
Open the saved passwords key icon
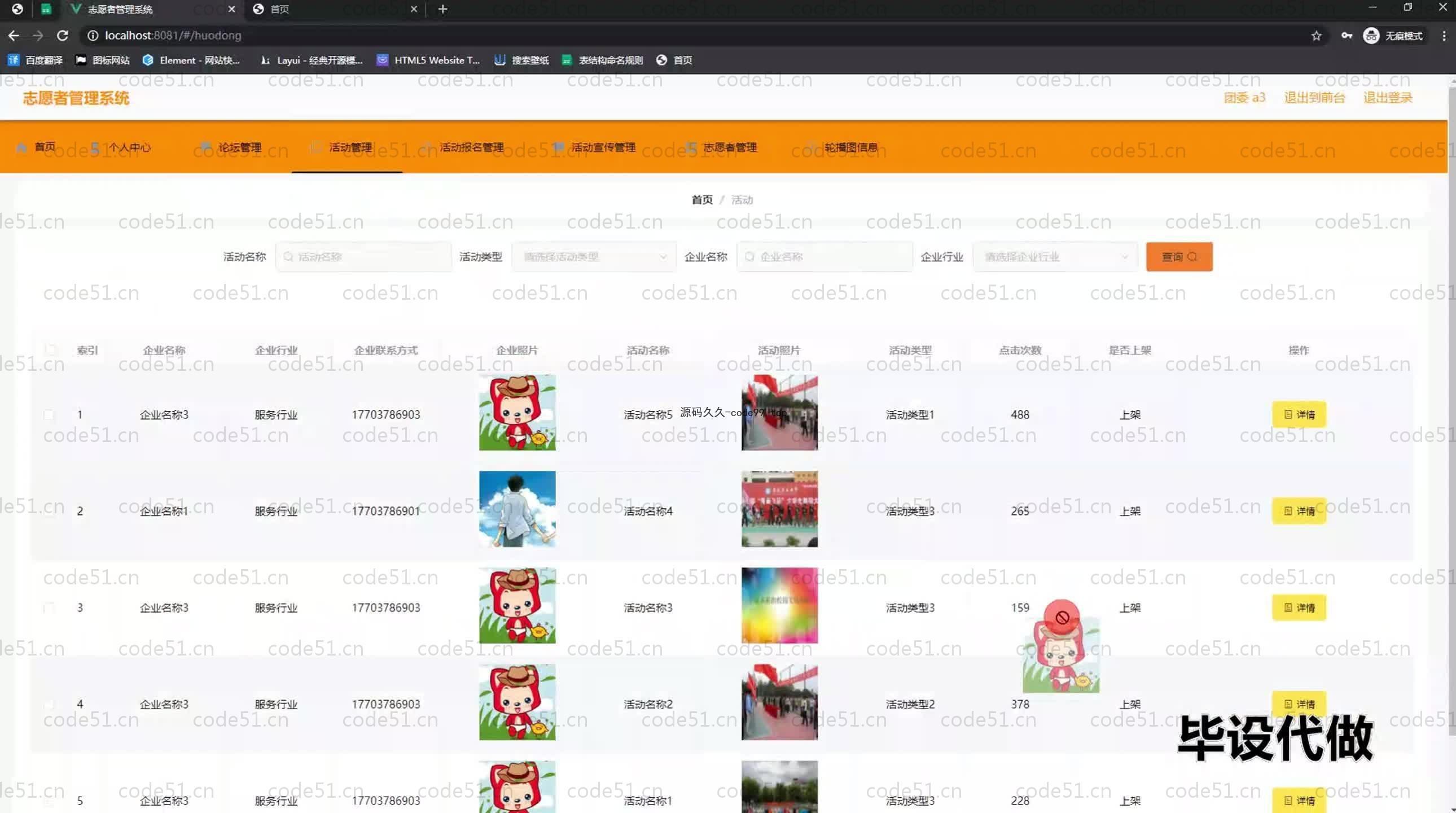coord(1347,36)
